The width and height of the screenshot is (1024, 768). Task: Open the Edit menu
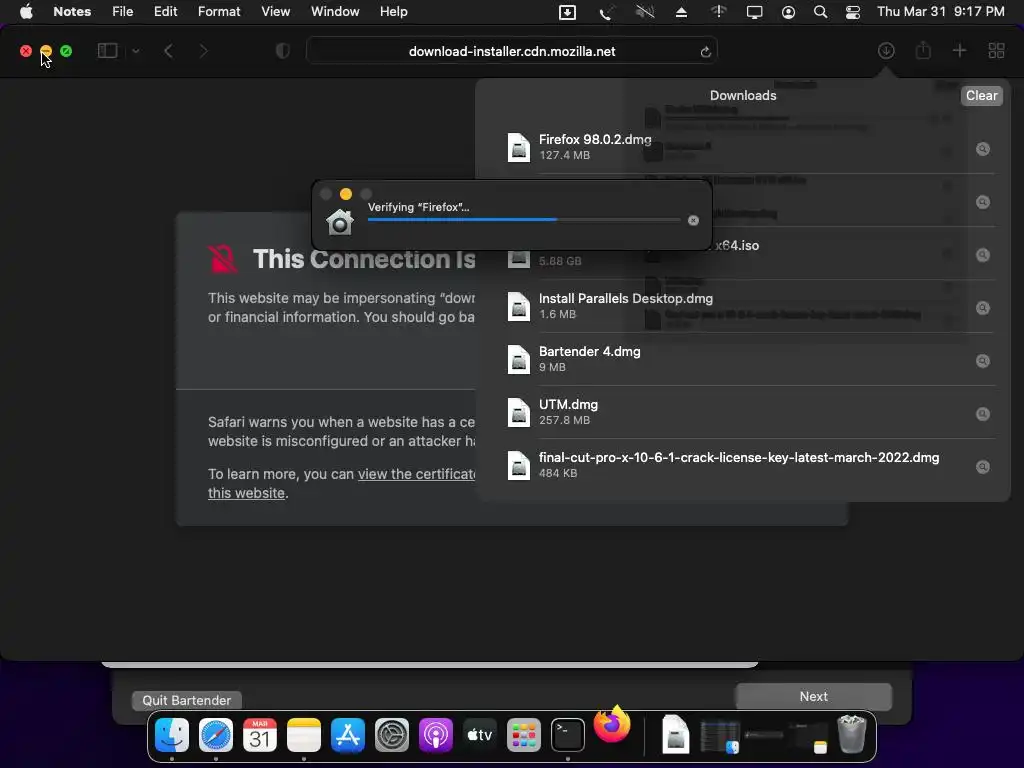[165, 12]
